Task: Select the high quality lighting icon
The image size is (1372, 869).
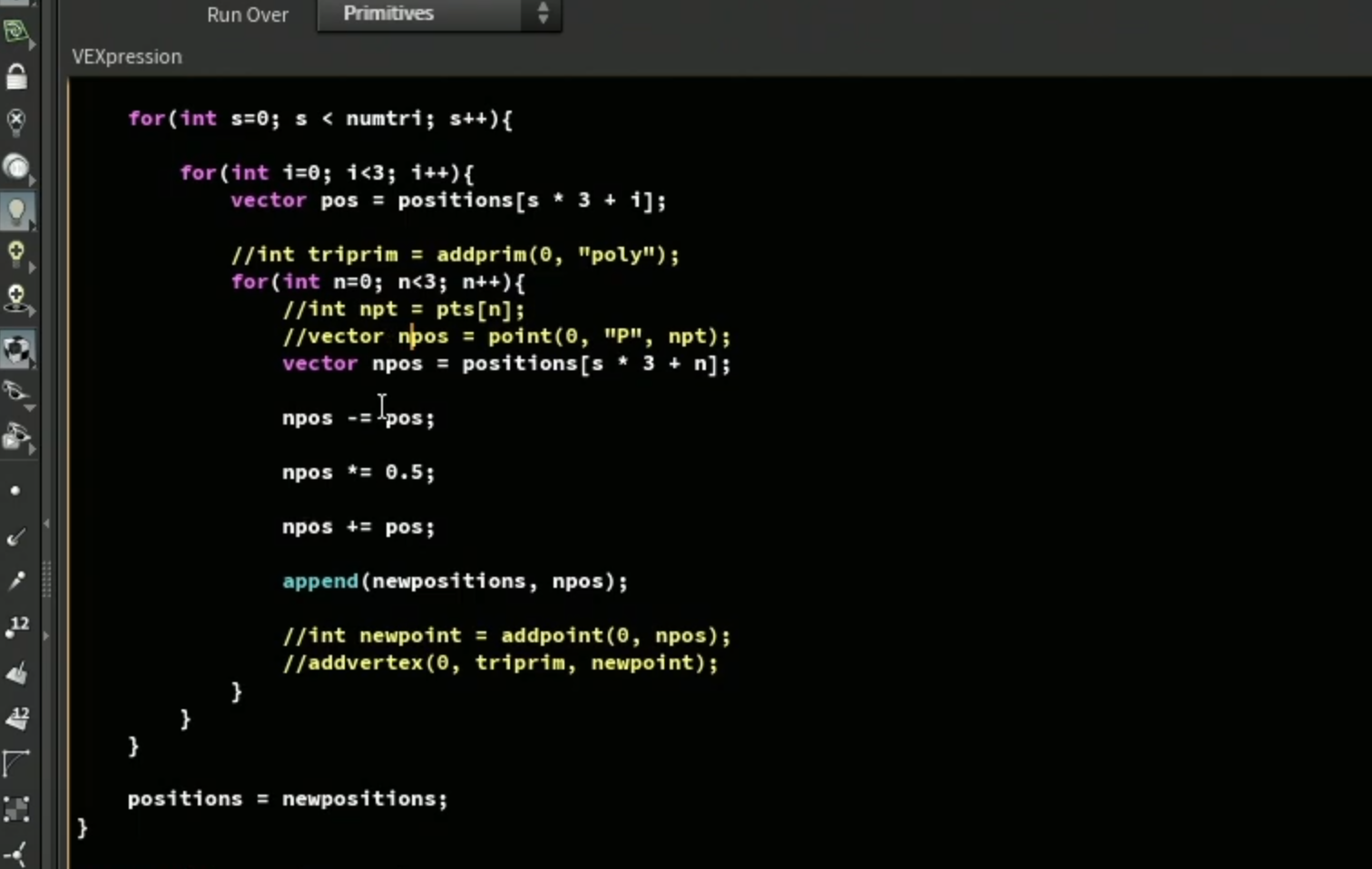Action: [x=16, y=255]
